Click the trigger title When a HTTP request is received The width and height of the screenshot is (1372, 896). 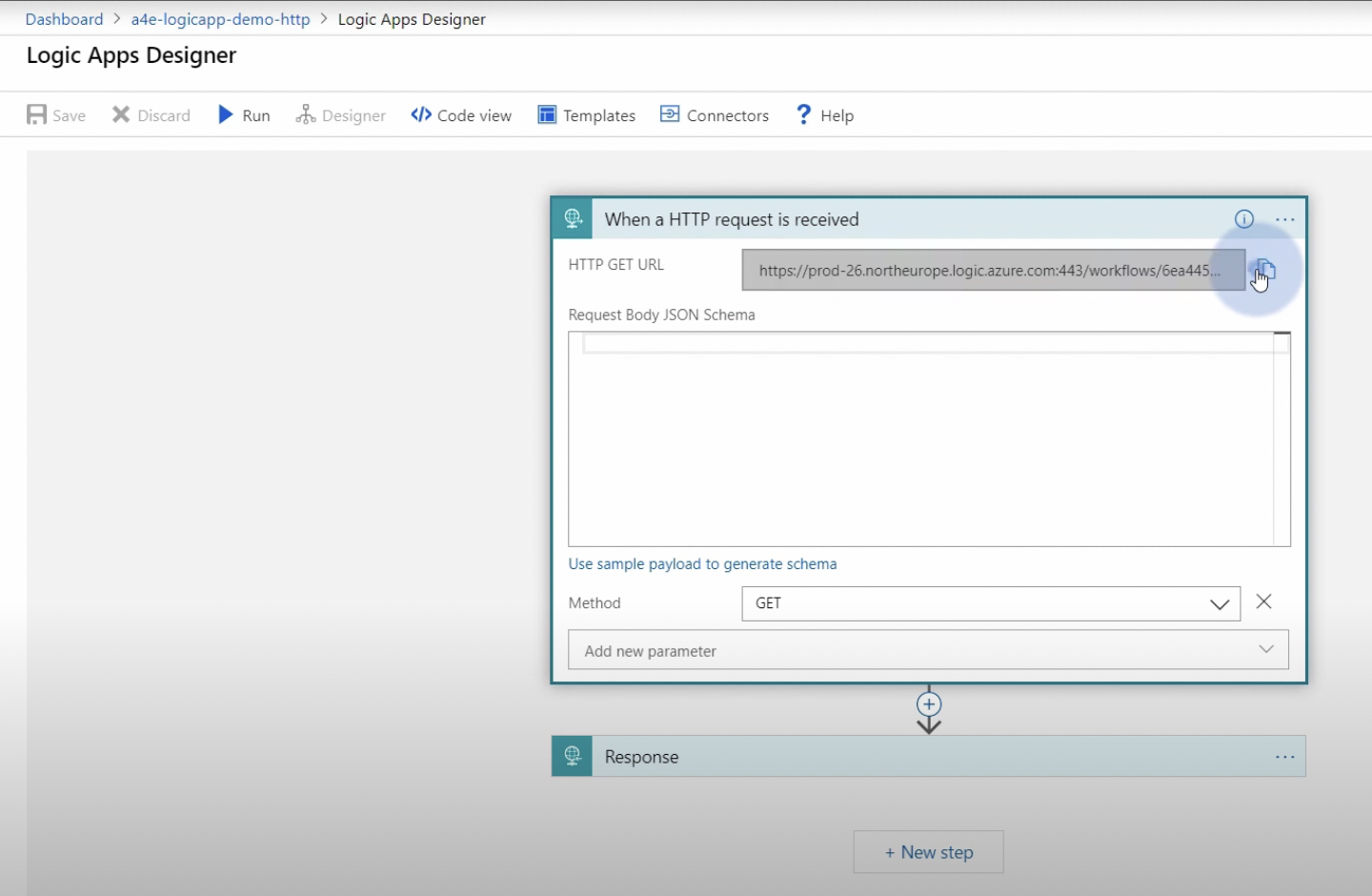coord(732,219)
